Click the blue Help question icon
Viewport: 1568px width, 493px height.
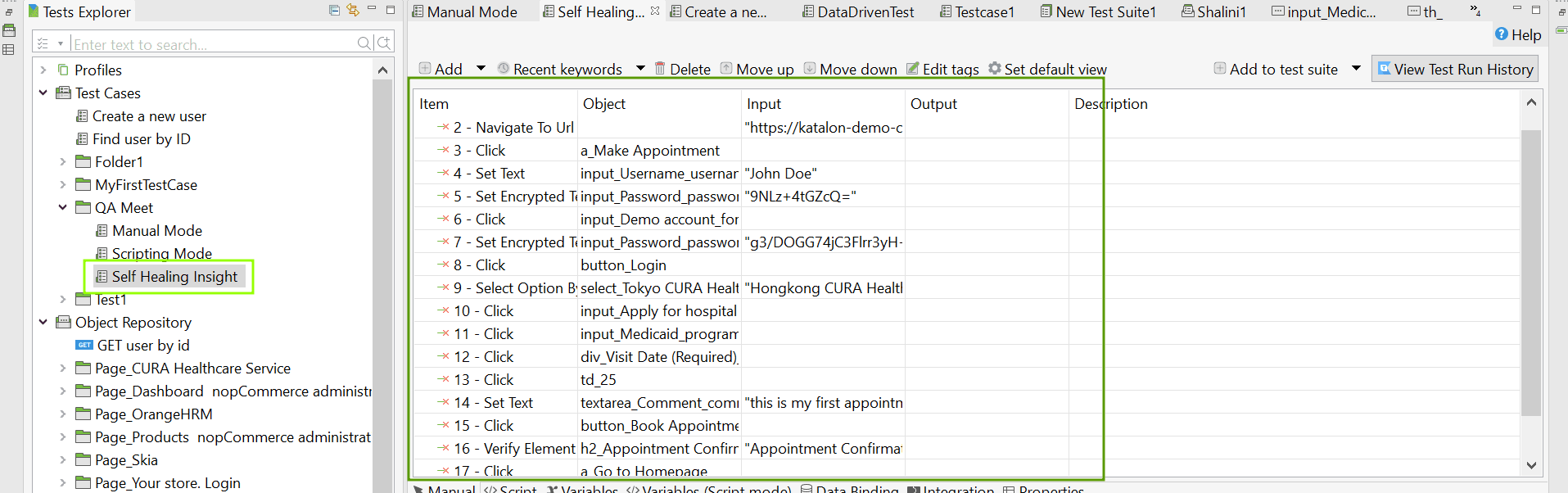(1502, 34)
